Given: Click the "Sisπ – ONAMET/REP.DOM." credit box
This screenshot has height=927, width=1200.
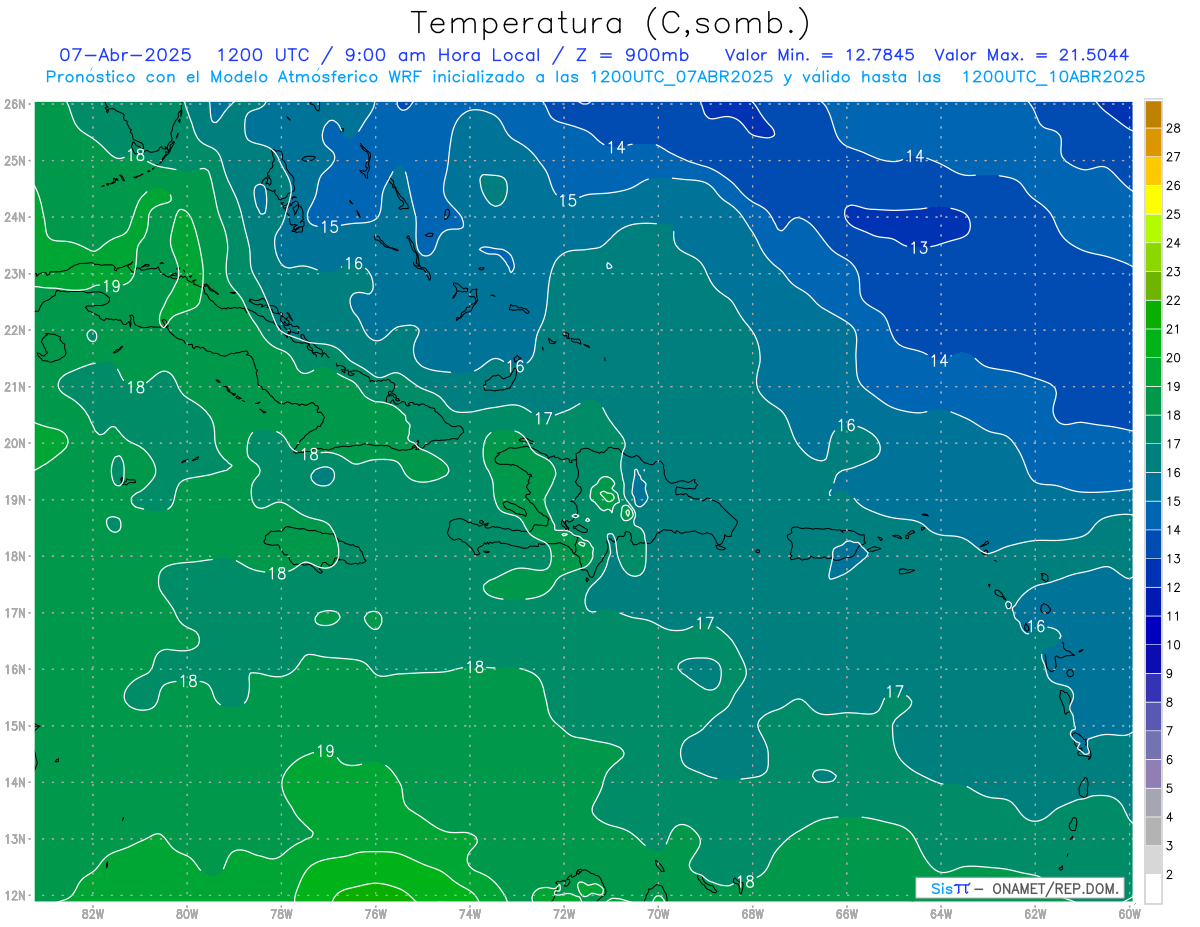Looking at the screenshot, I should click(1020, 888).
